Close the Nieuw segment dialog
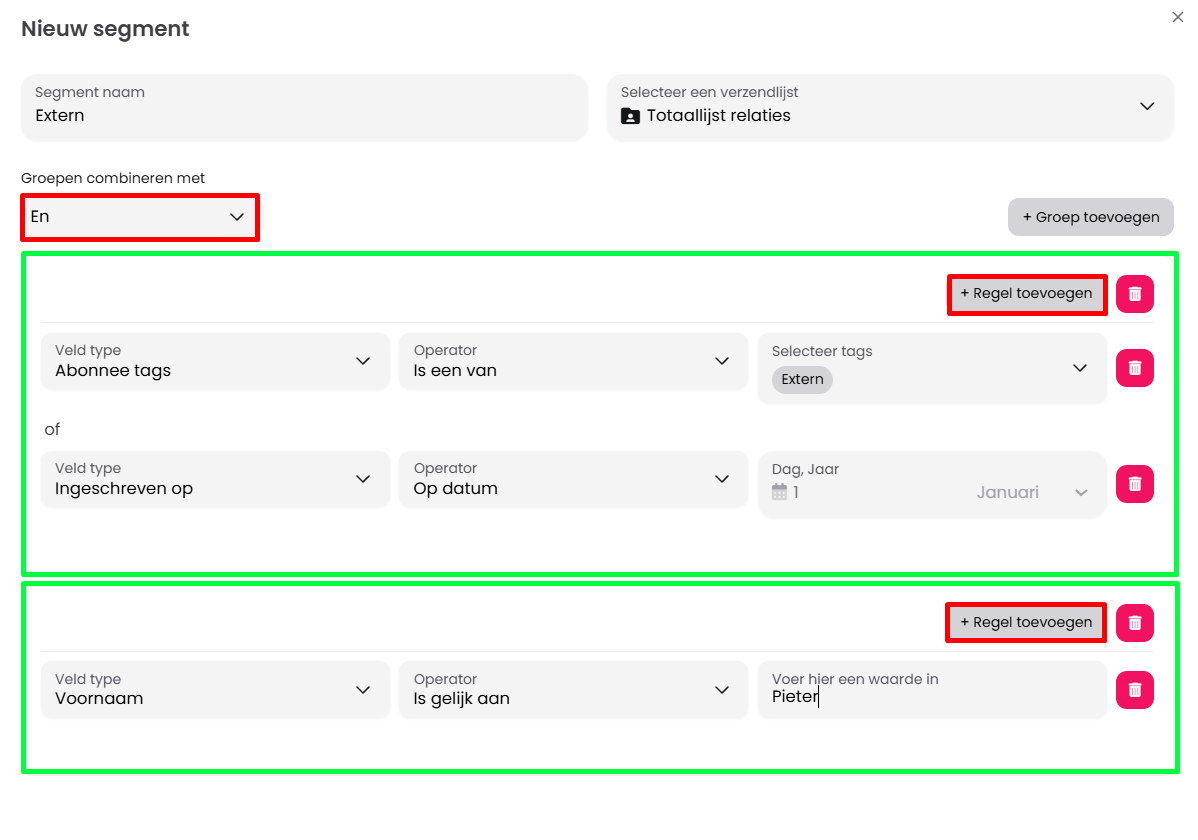Image resolution: width=1198 pixels, height=840 pixels. pos(1177,17)
